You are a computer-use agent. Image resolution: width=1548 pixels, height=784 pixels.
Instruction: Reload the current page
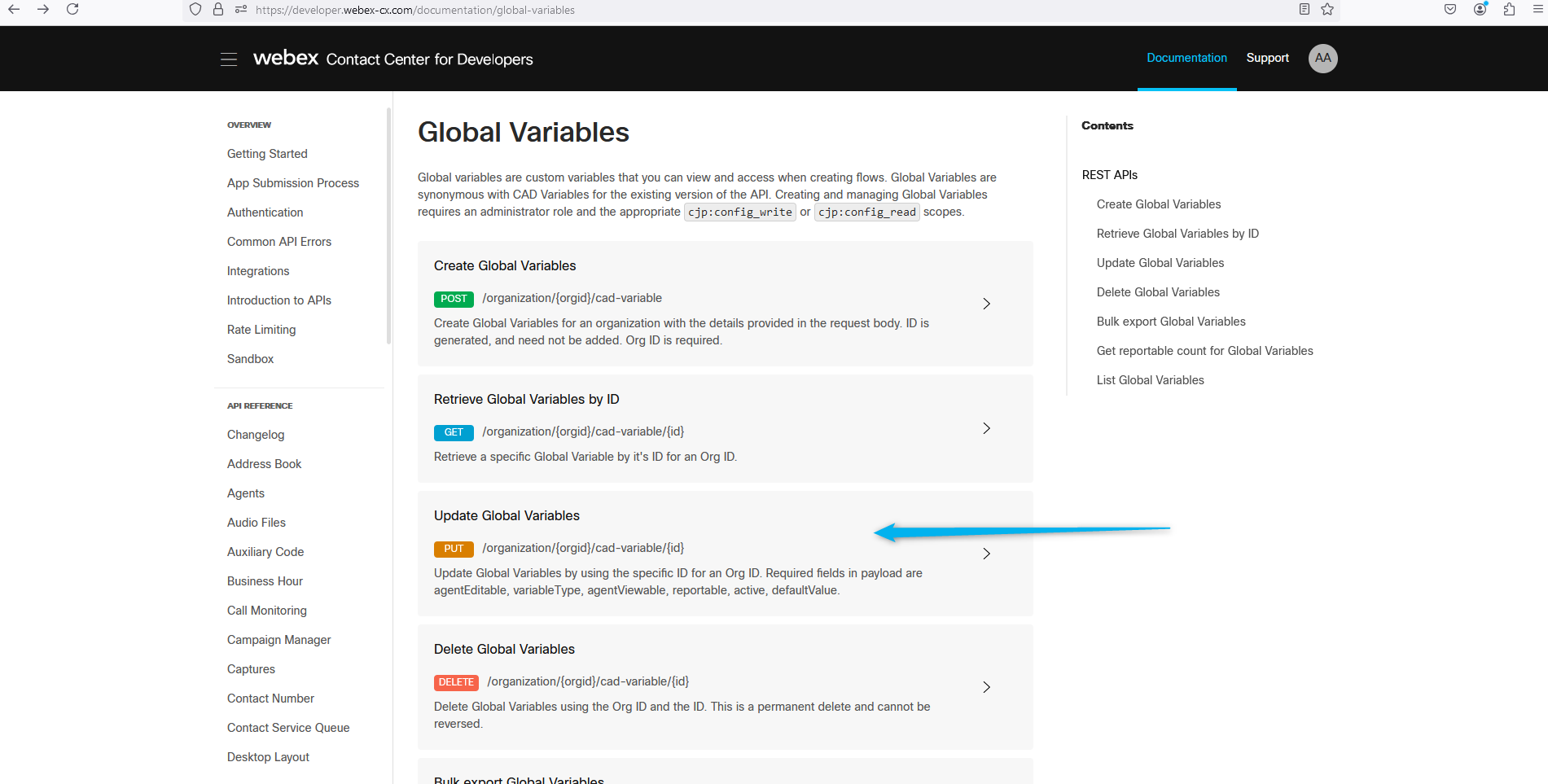[72, 10]
